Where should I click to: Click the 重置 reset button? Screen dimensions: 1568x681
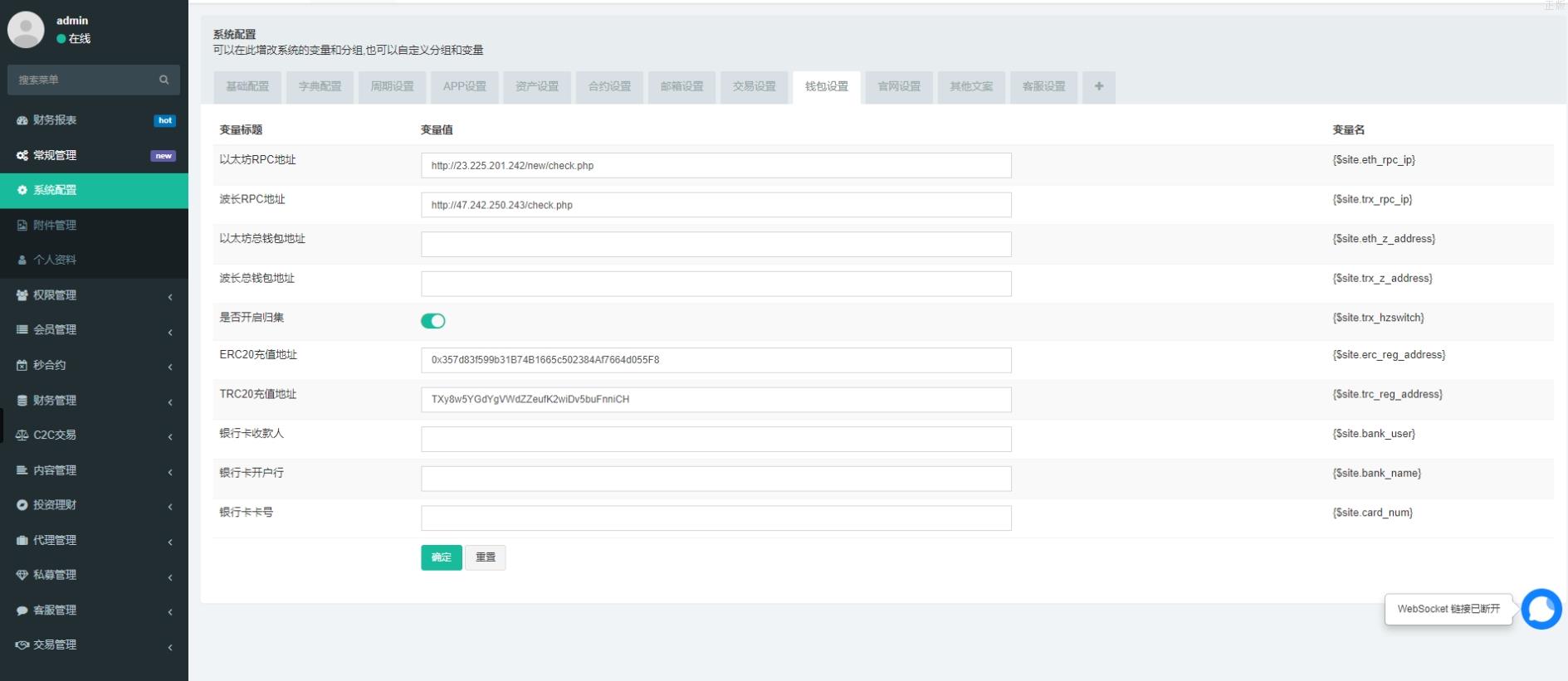click(x=485, y=557)
